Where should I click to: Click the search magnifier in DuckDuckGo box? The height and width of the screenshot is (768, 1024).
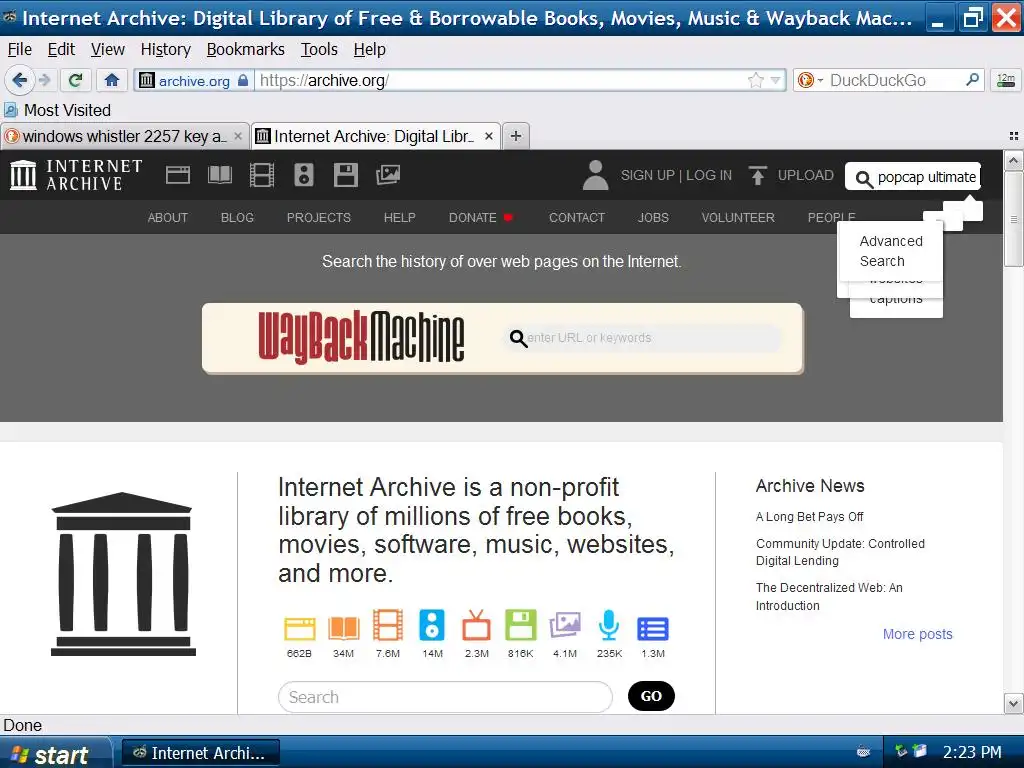[x=972, y=80]
